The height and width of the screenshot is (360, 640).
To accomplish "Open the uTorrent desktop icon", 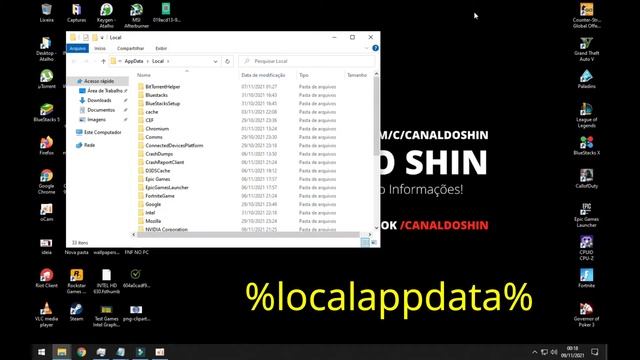I will [47, 79].
